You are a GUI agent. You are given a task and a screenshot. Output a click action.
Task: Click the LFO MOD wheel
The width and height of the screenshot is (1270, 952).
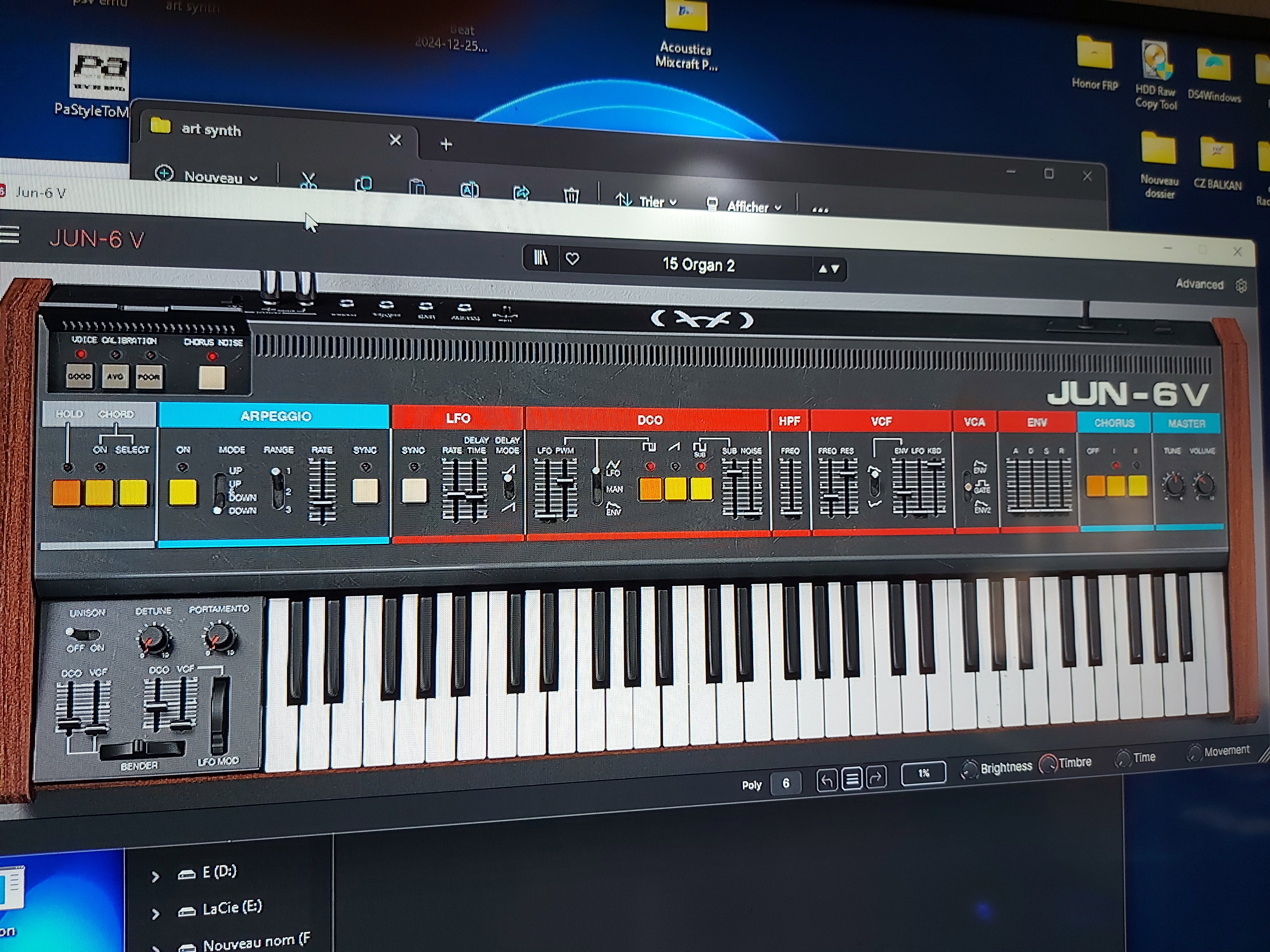(219, 715)
